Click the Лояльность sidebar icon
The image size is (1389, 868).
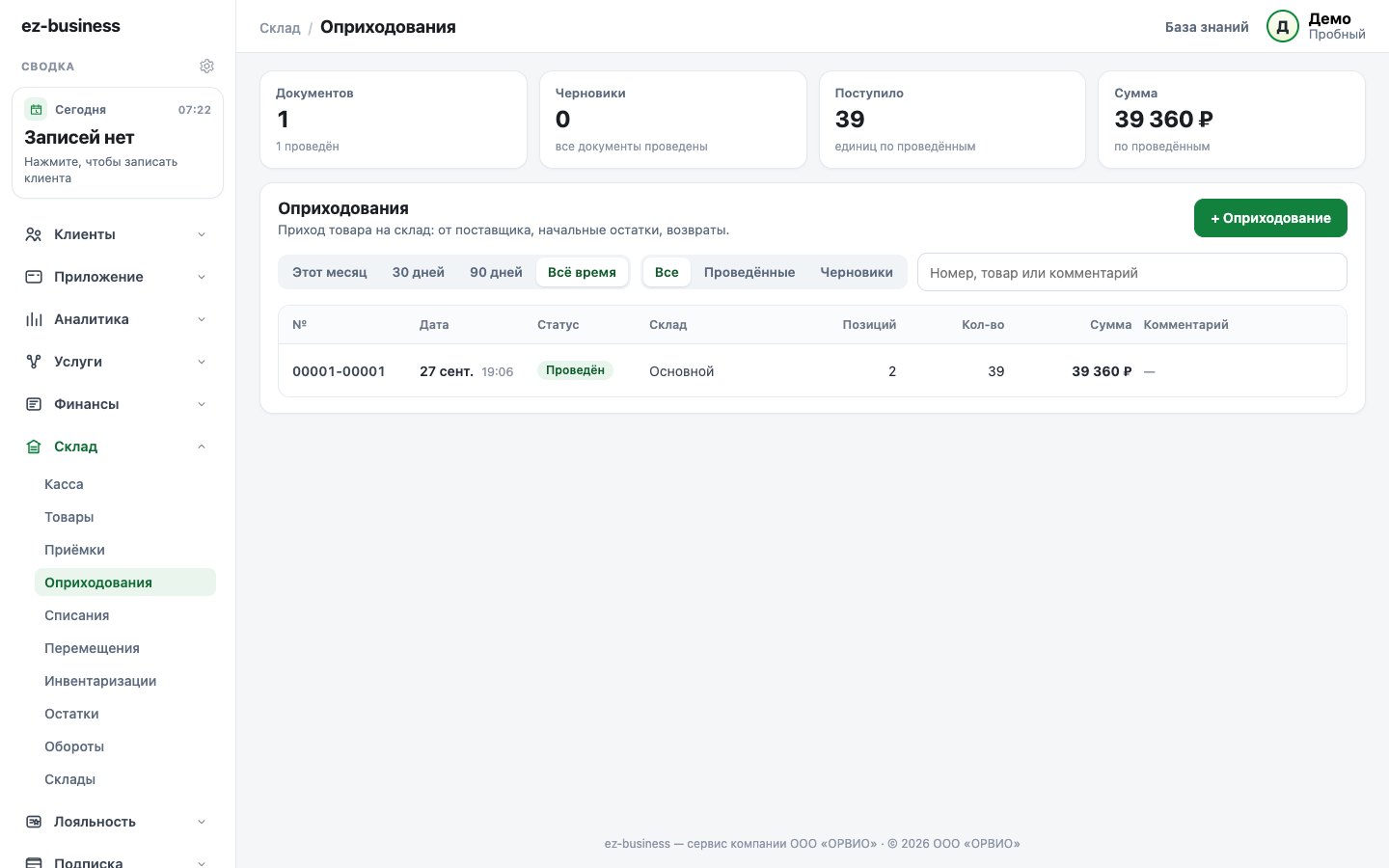click(x=34, y=822)
